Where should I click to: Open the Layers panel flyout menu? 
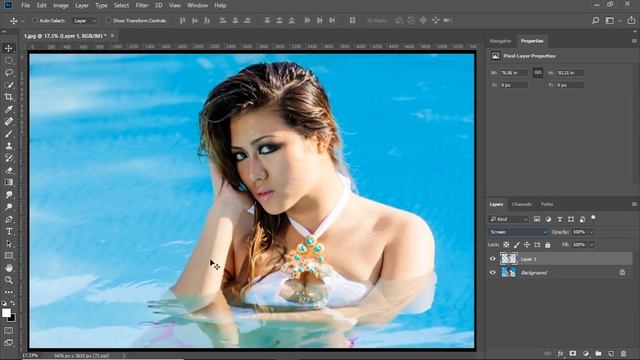[x=634, y=204]
